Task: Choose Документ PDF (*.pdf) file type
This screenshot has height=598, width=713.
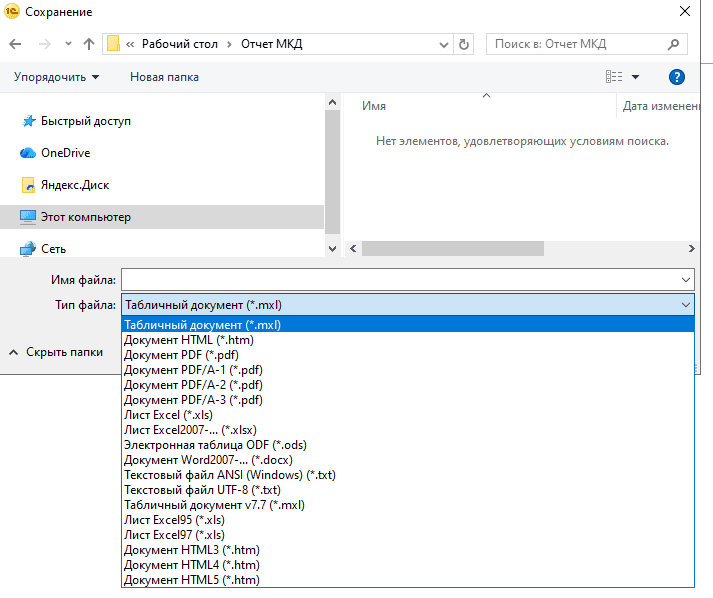Action: [181, 355]
